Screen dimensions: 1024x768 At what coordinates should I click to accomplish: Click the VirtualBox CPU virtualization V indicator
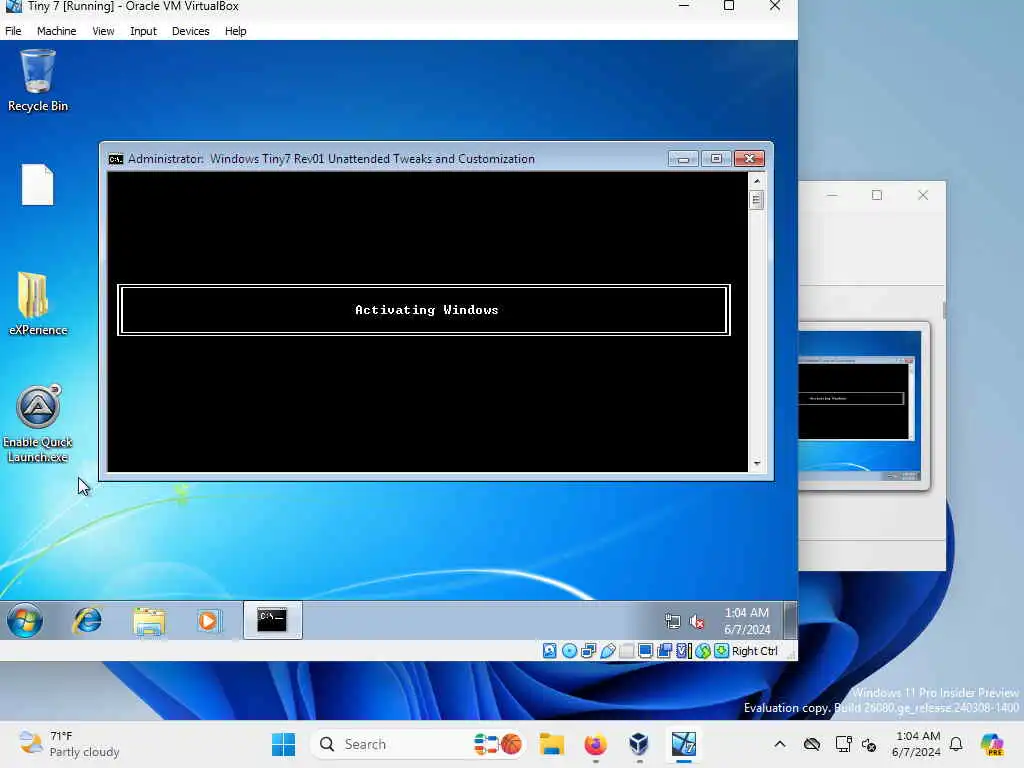(x=684, y=651)
